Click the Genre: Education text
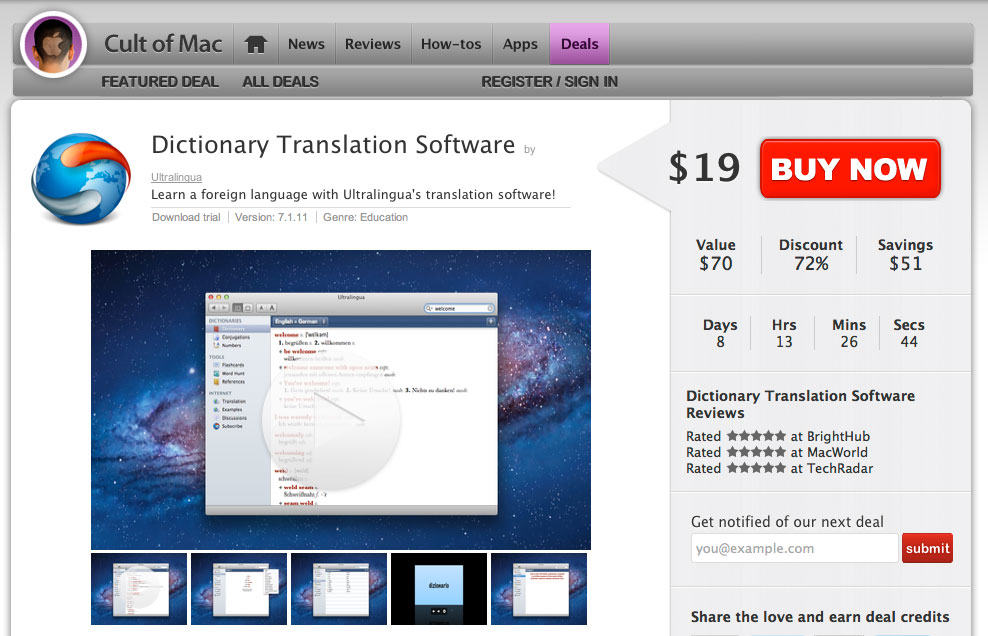 point(365,217)
